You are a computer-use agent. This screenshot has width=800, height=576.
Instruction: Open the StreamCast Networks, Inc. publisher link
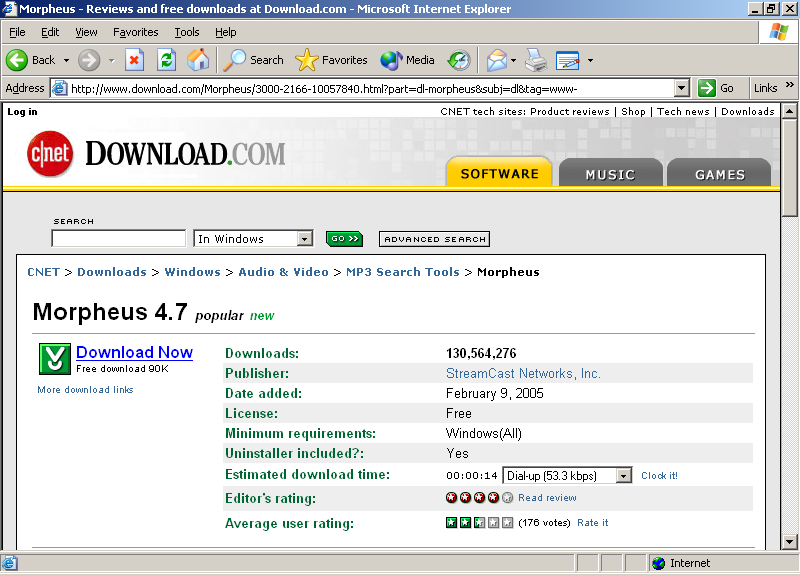tap(523, 373)
